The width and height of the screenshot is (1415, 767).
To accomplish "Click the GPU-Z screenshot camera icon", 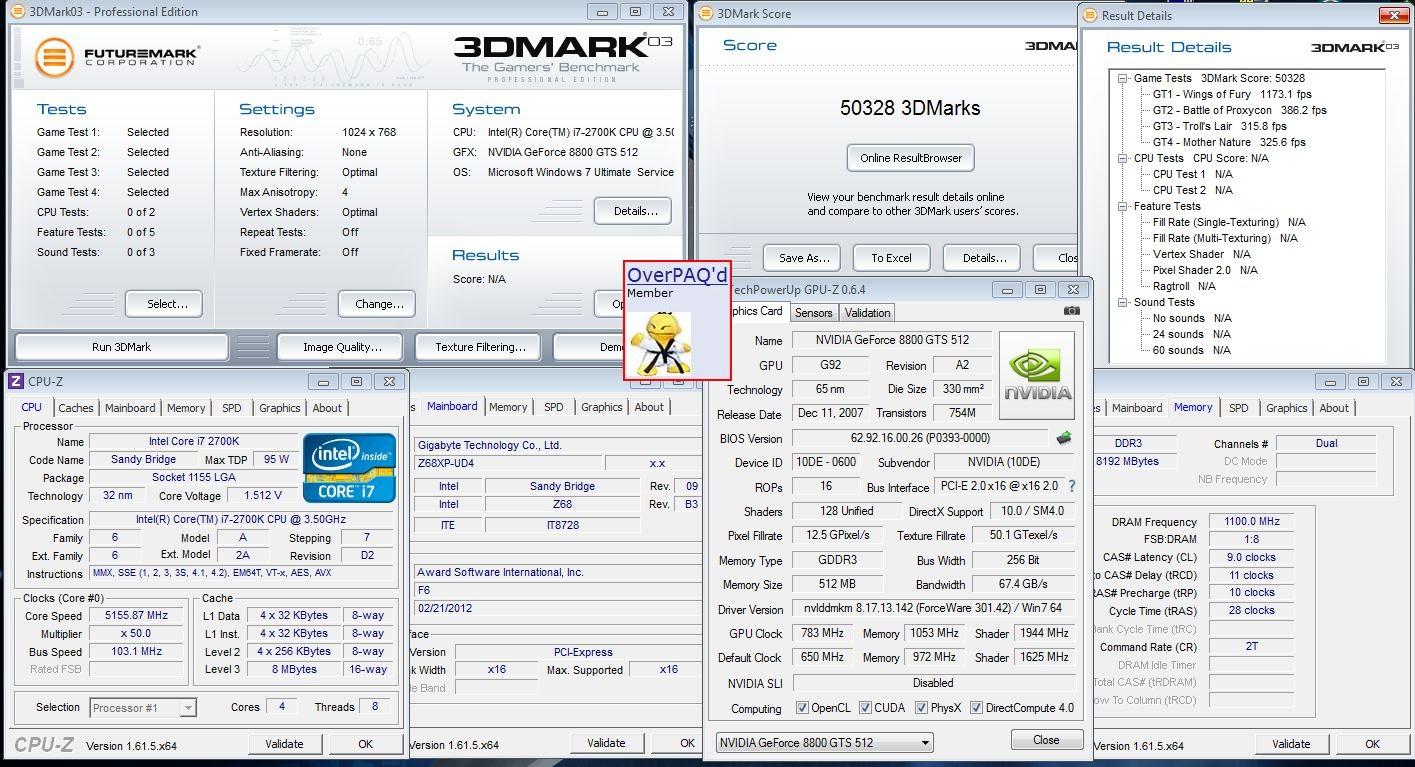I will 1072,311.
